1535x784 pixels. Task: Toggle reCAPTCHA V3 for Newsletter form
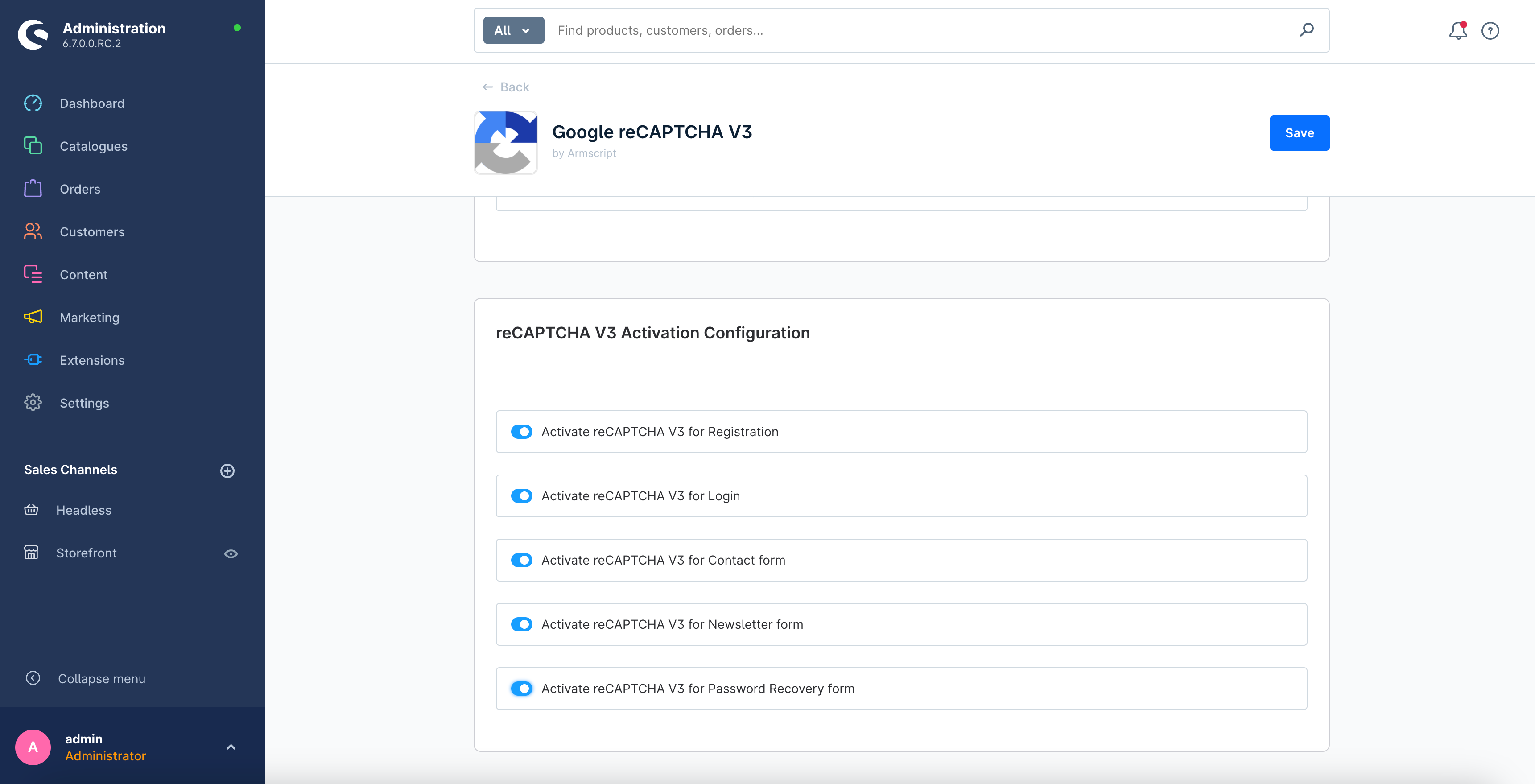(x=521, y=624)
